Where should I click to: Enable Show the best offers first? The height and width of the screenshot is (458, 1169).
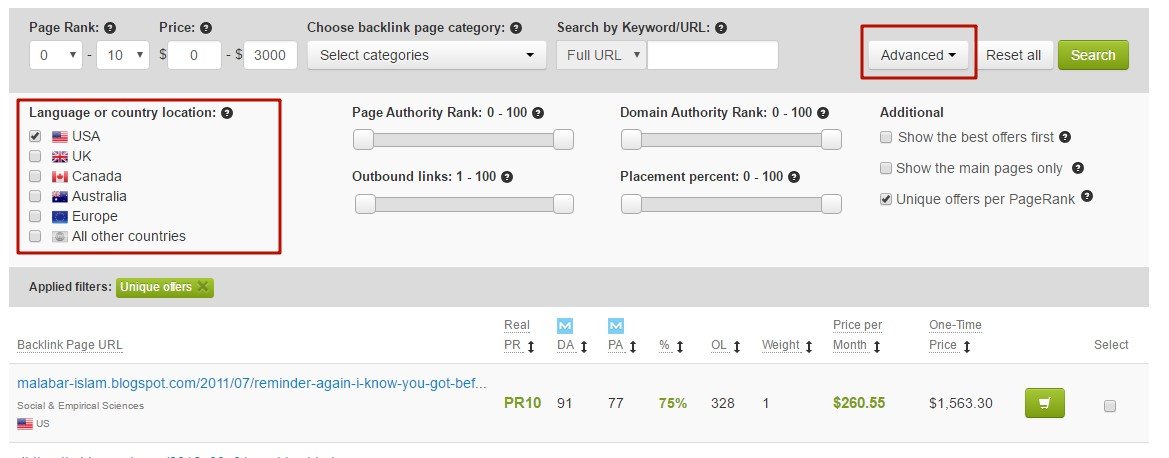(x=886, y=137)
